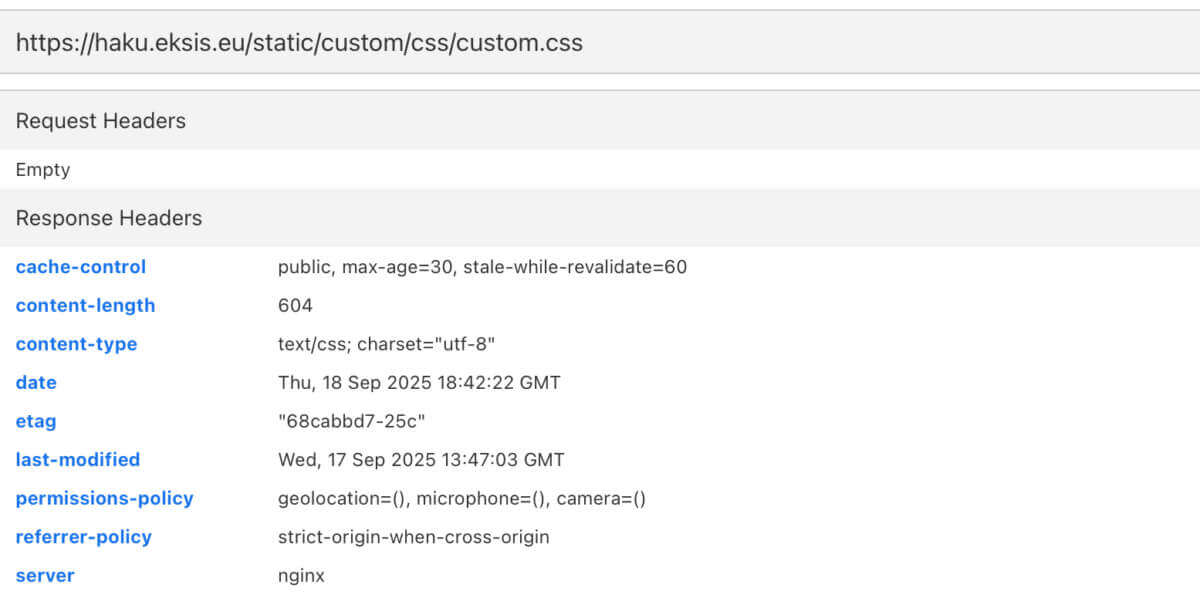Select the cache-control value text
1200x598 pixels.
pos(483,267)
